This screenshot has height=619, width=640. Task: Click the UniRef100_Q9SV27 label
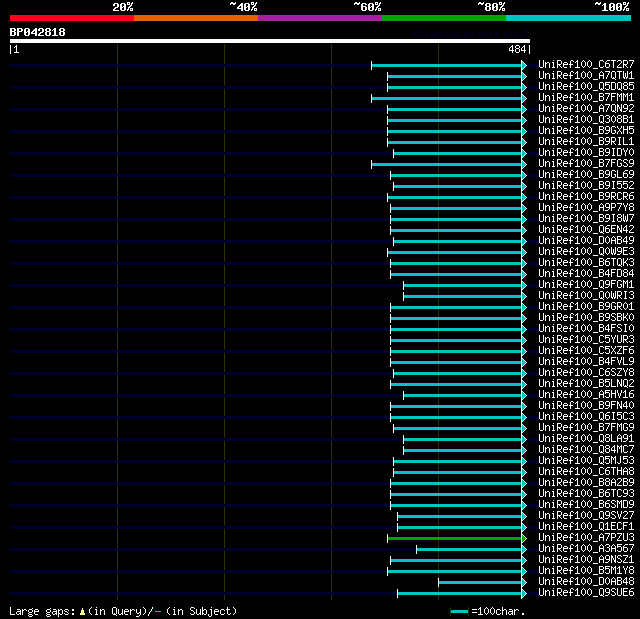pos(586,516)
